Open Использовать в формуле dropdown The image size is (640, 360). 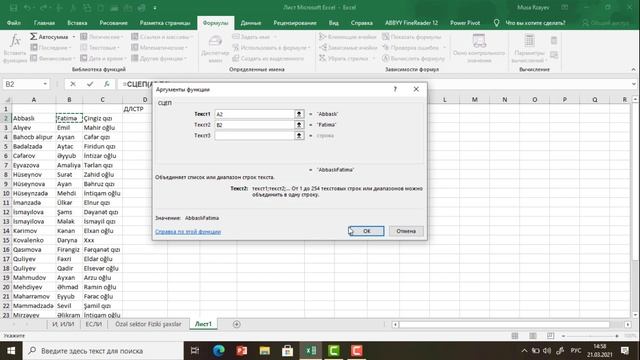click(x=271, y=48)
